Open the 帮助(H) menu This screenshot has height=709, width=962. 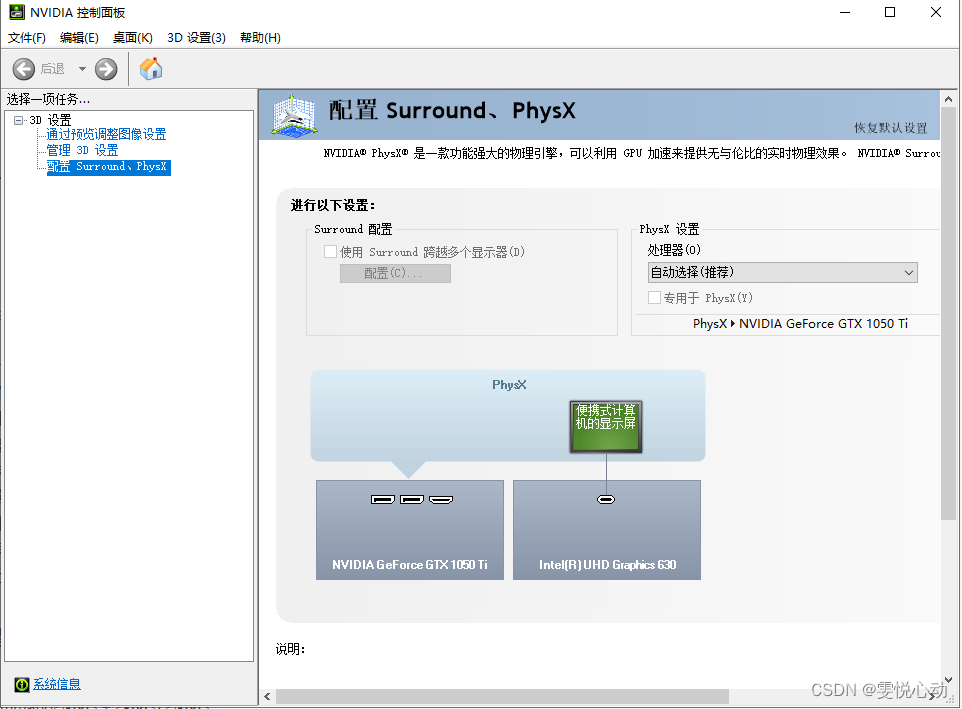tap(260, 37)
